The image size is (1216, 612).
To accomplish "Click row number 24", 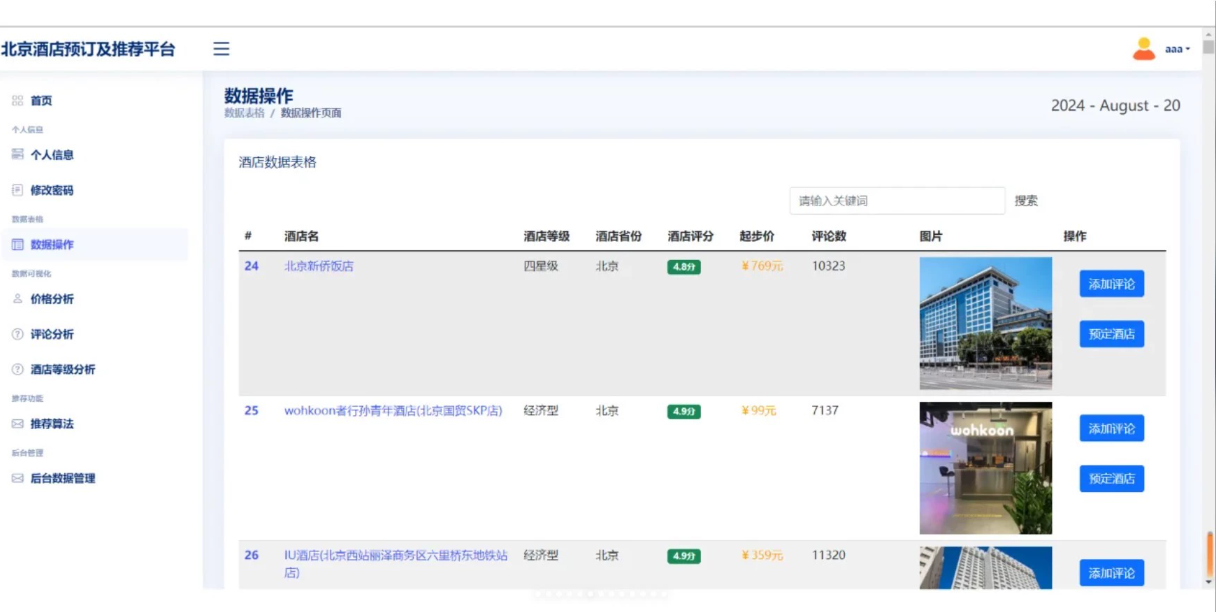I will coord(251,266).
